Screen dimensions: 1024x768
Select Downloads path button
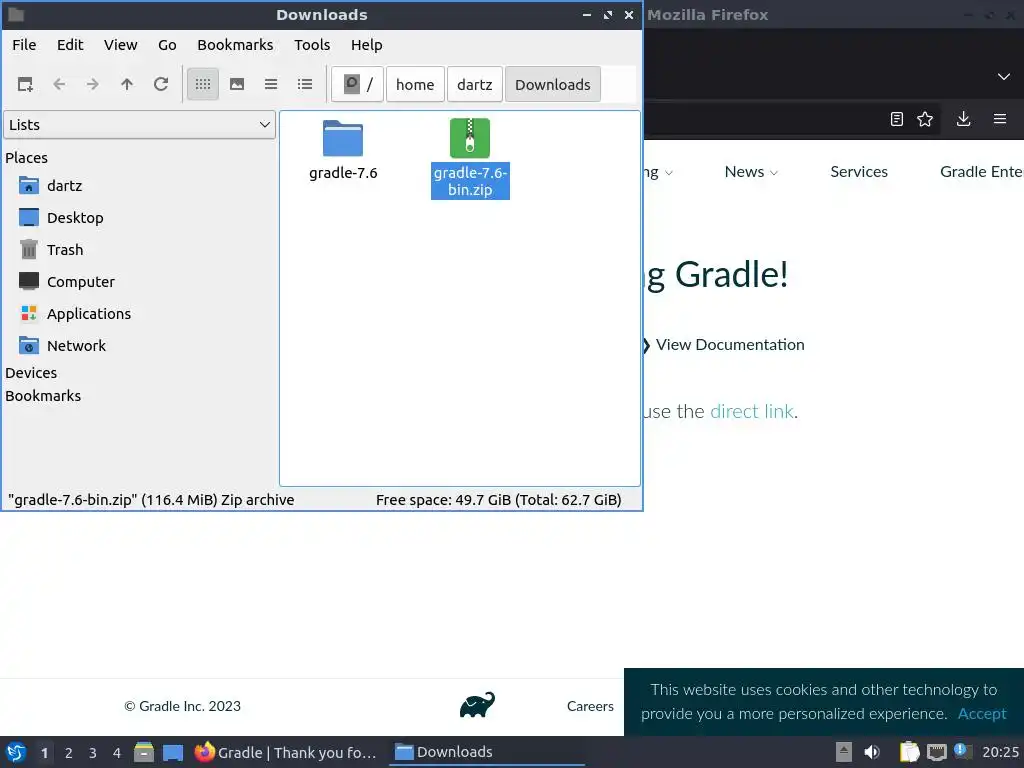(552, 84)
